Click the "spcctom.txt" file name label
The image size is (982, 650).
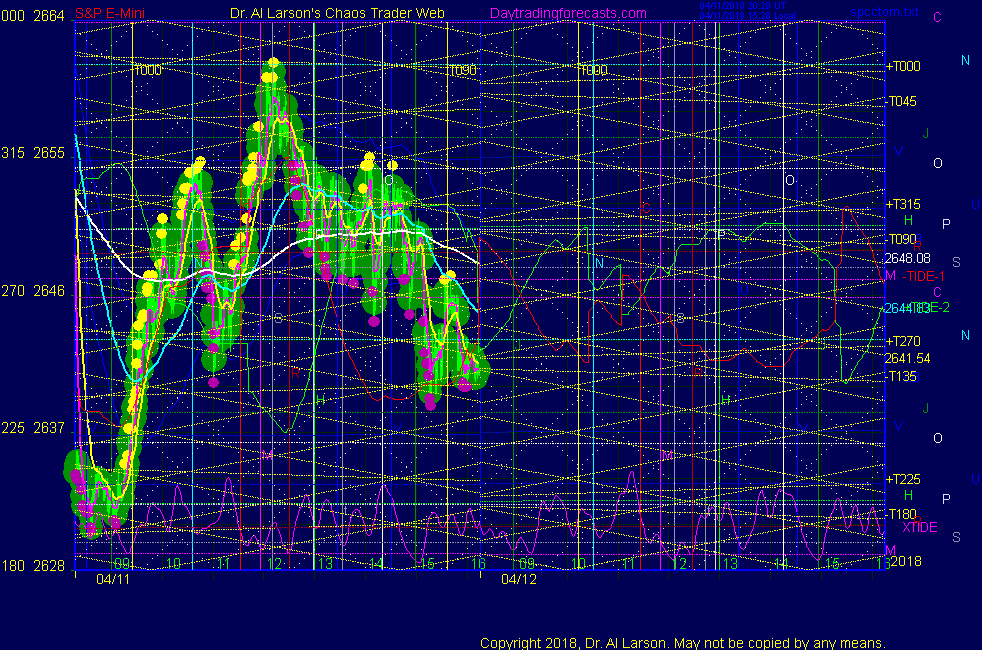click(885, 11)
